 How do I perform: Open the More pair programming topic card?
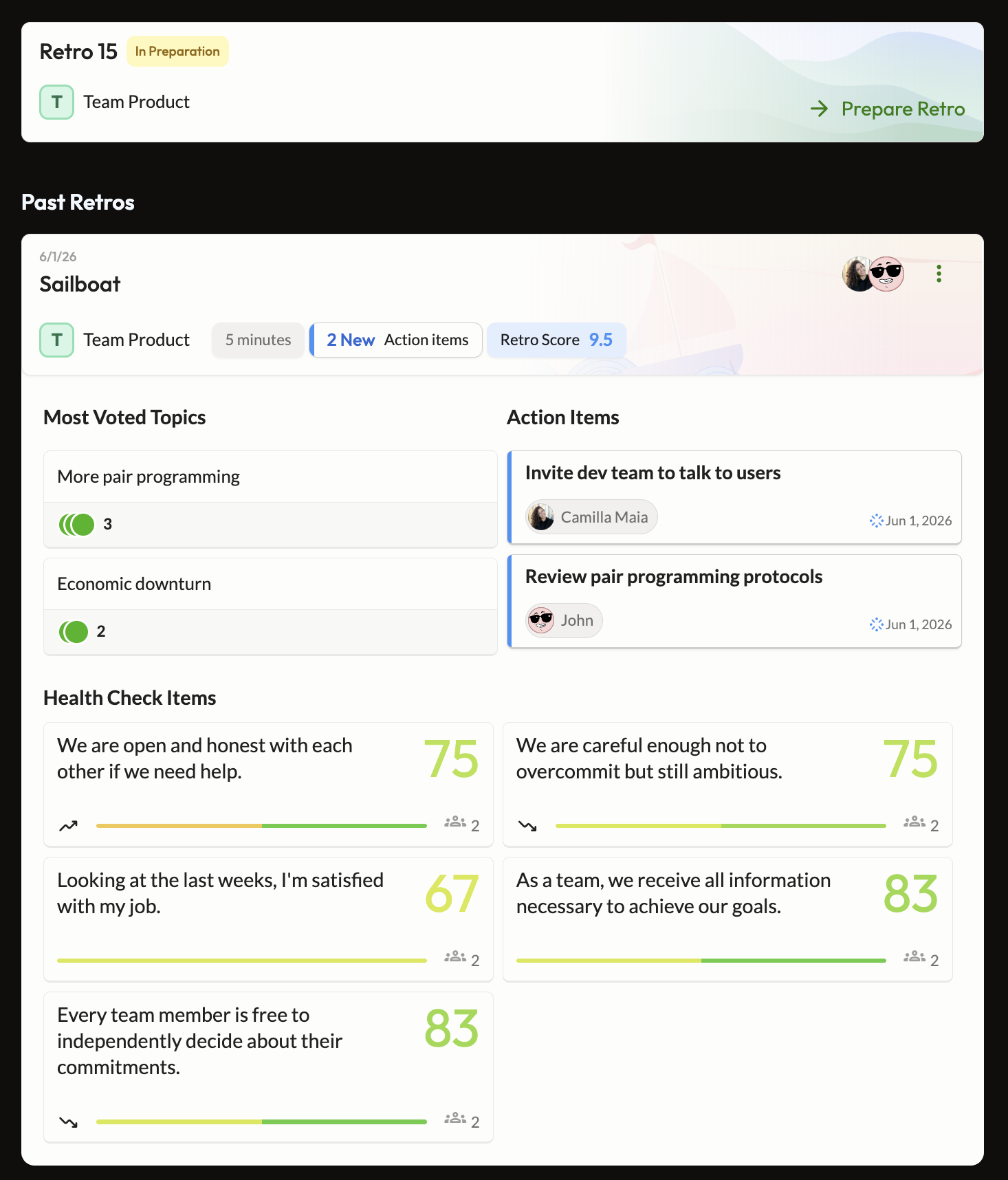click(270, 499)
